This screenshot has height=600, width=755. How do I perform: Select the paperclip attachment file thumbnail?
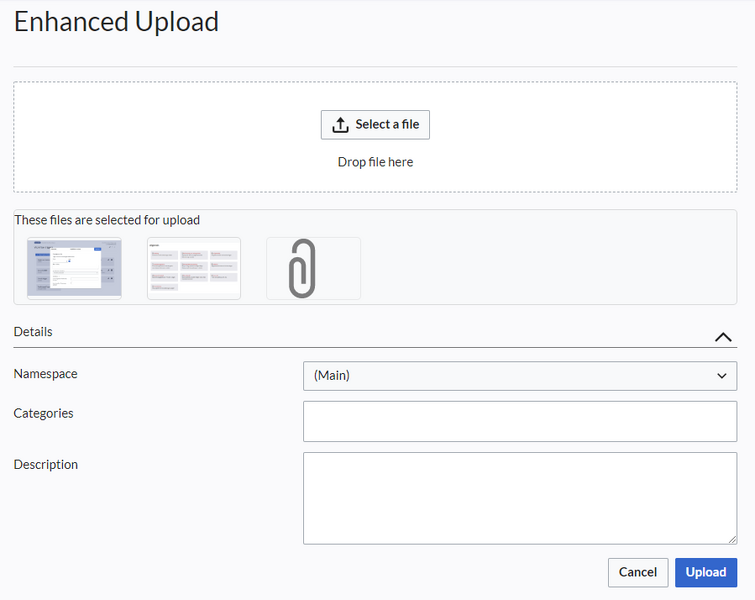coord(313,268)
